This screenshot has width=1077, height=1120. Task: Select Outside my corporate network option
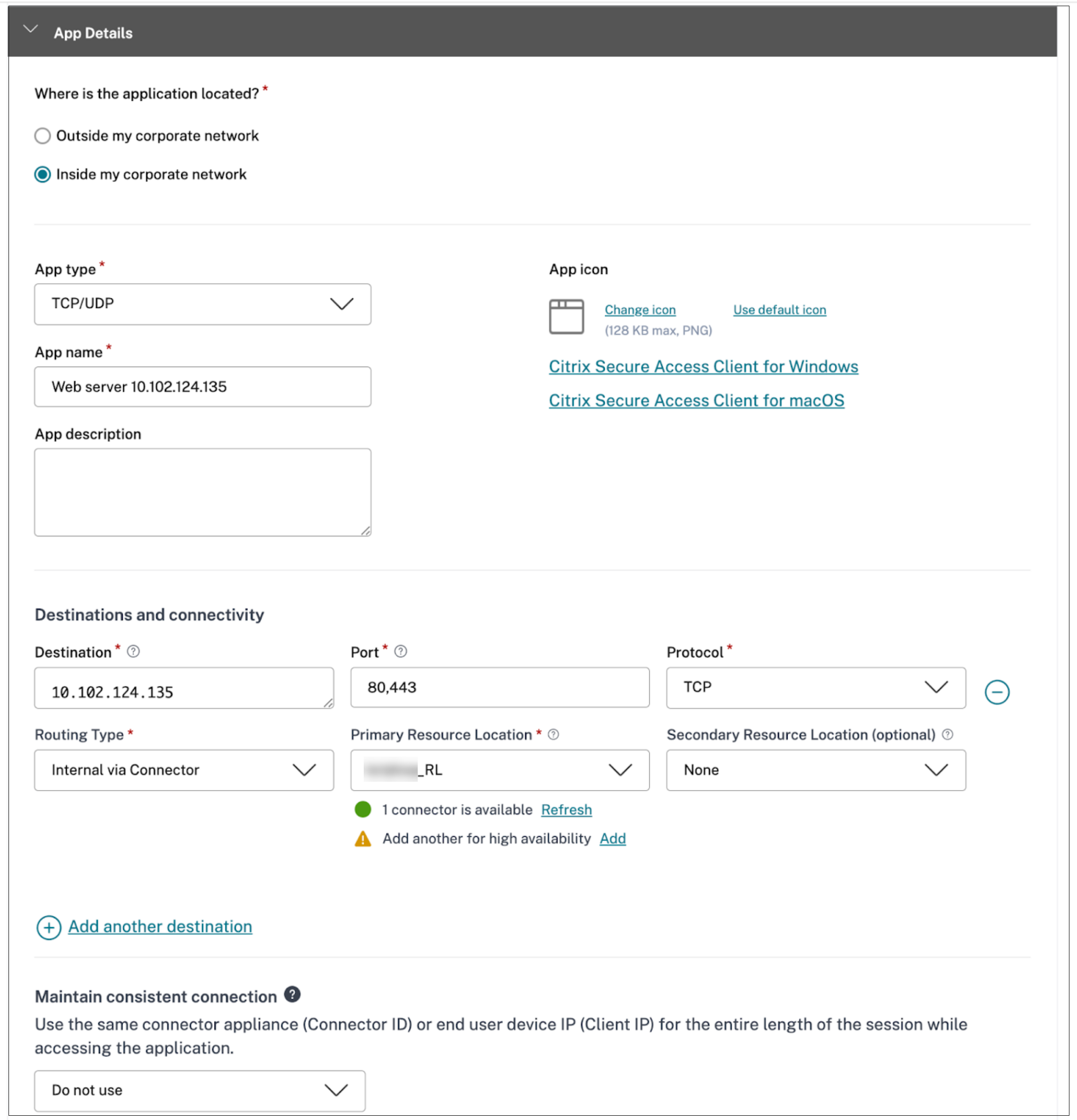43,136
